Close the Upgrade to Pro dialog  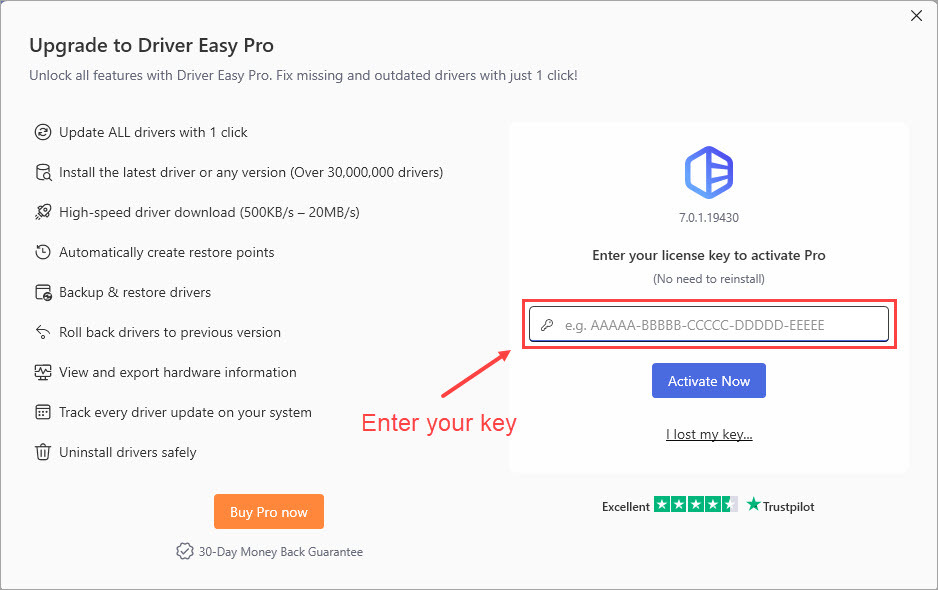point(916,16)
